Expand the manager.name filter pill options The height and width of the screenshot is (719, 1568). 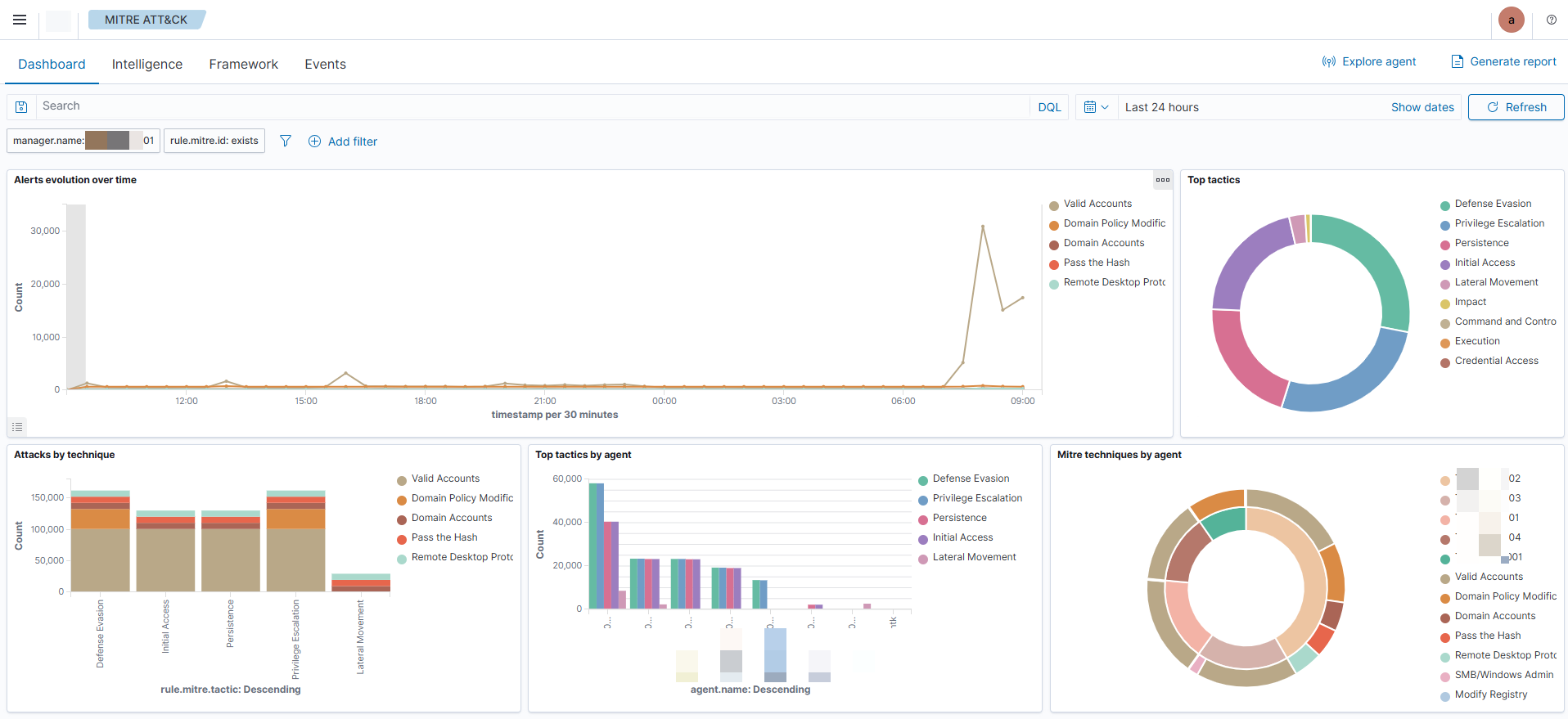pyautogui.click(x=83, y=141)
